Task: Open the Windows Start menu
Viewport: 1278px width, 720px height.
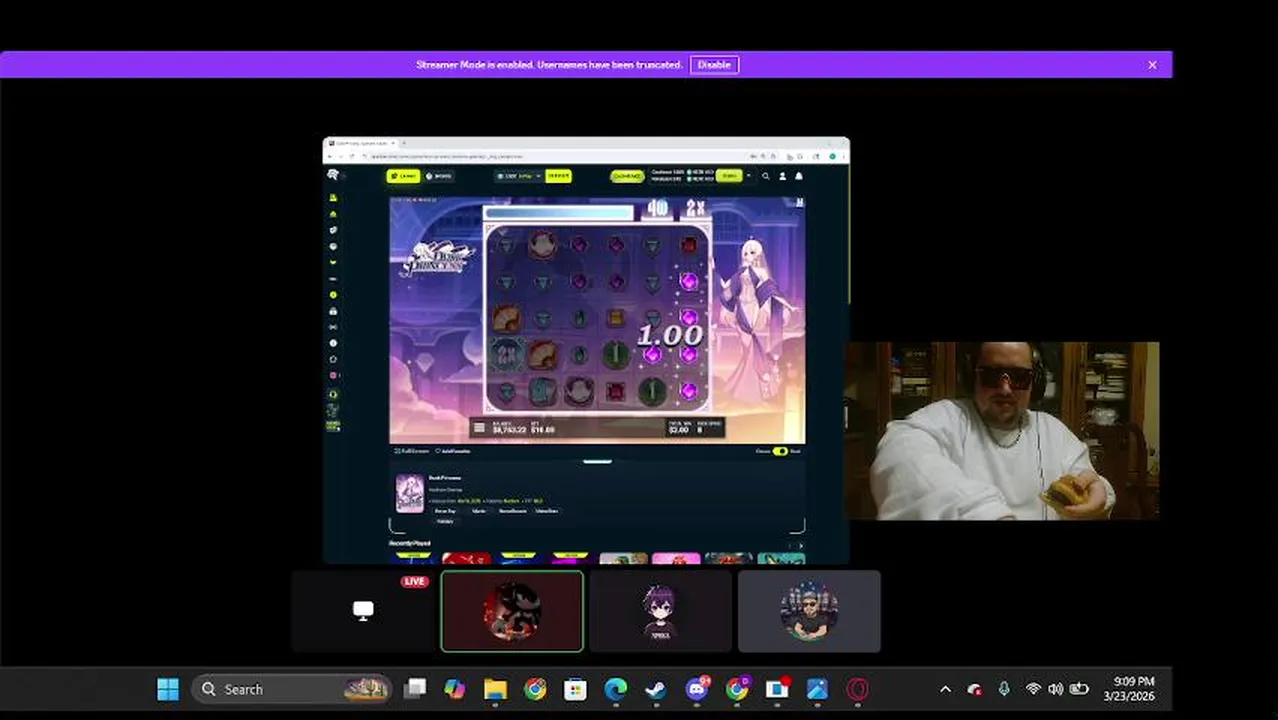Action: click(x=168, y=689)
